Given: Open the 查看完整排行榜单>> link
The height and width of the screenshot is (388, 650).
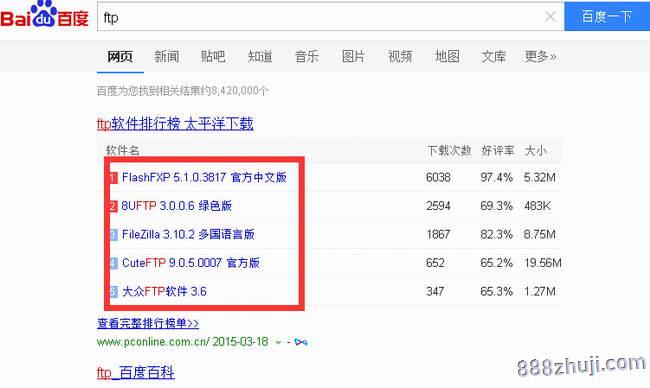Looking at the screenshot, I should click(x=148, y=323).
